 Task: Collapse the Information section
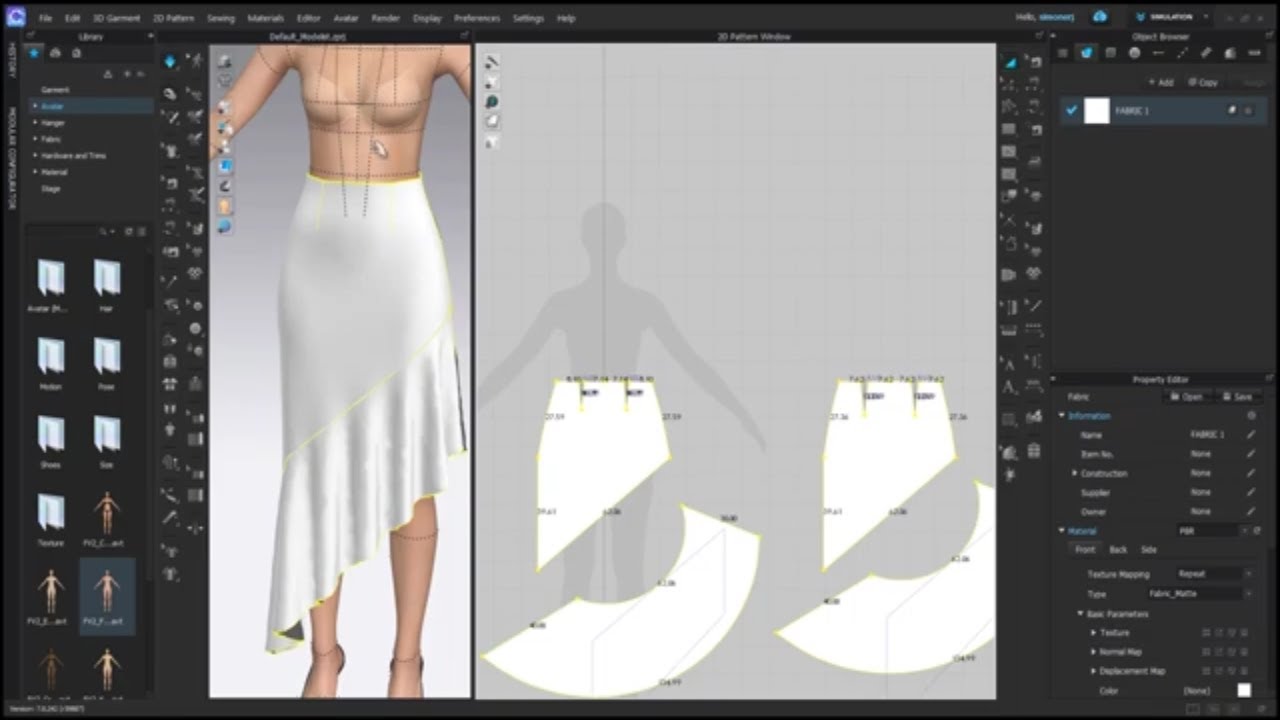(1062, 416)
